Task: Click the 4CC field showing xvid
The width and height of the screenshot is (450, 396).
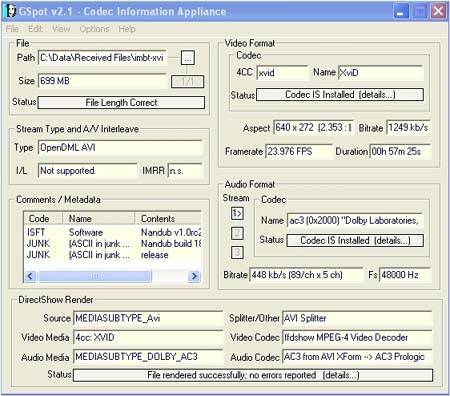Action: tap(282, 73)
